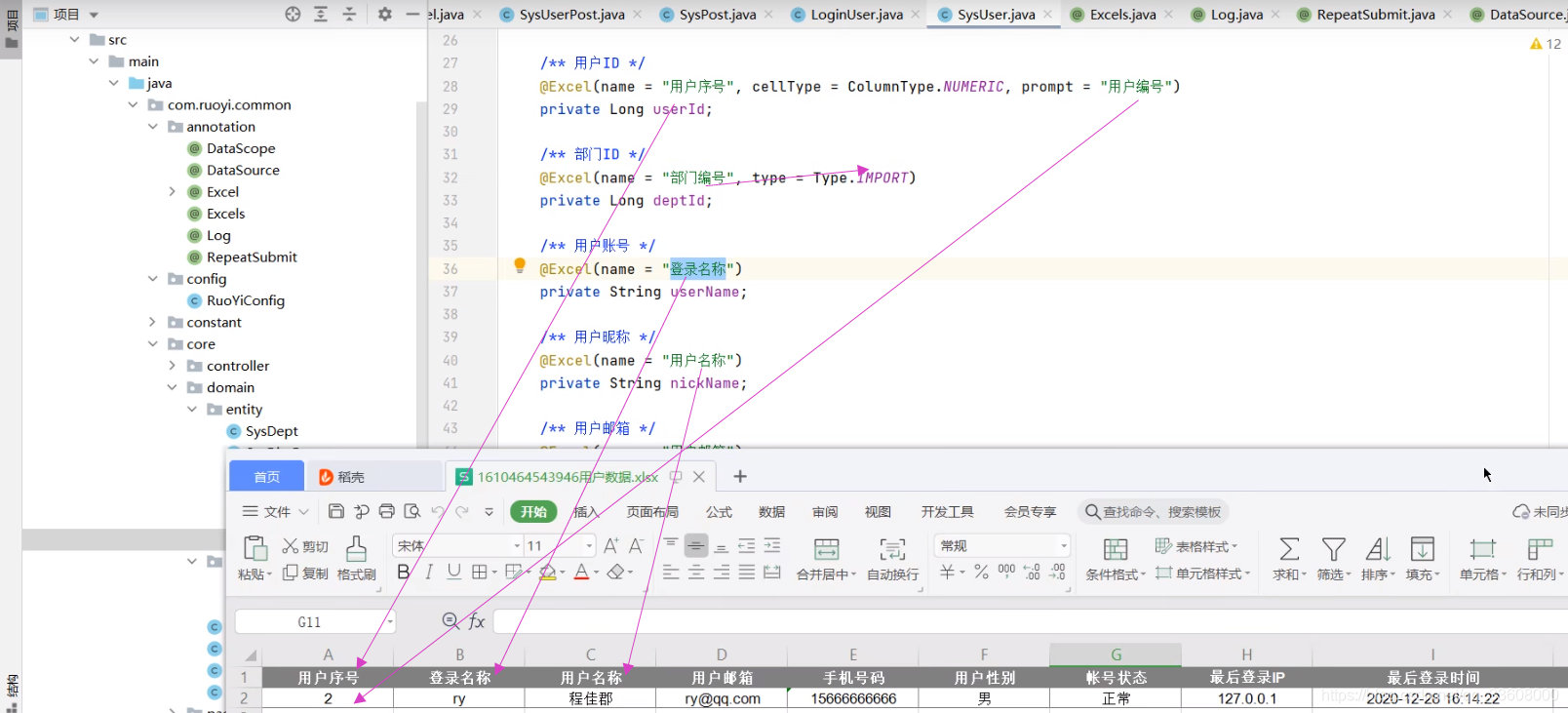Click the percent style icon

coord(981,573)
